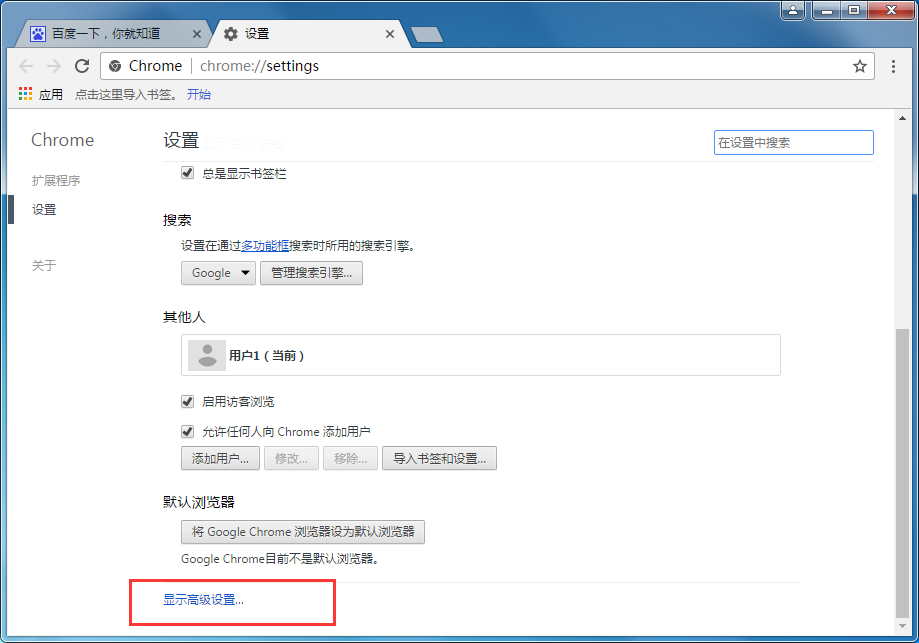Uncheck 总是显示书签栏 checkbox
This screenshot has height=643, width=919.
click(187, 173)
